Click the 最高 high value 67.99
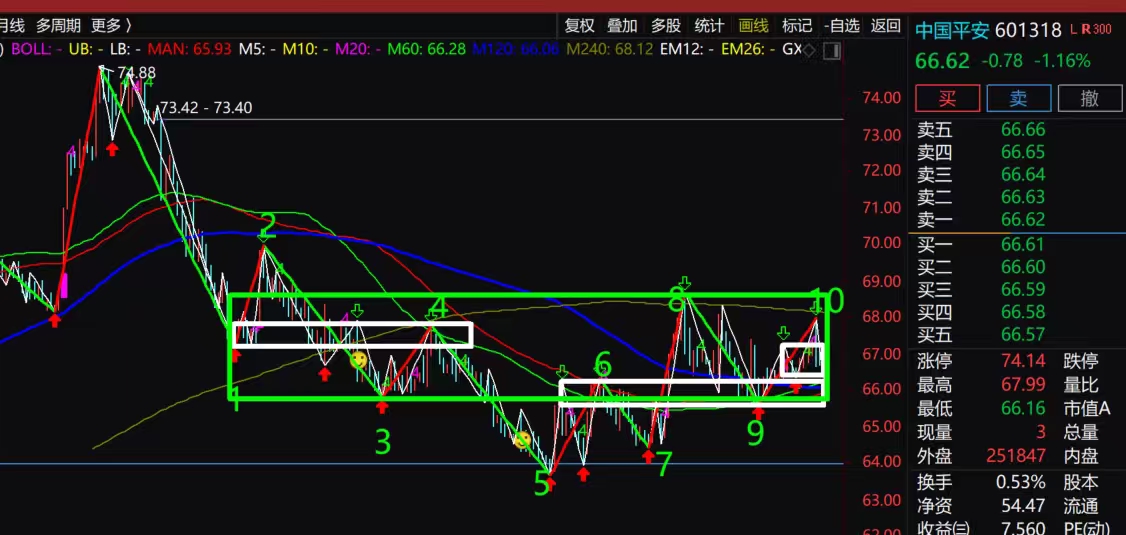Screen dimensions: 1126x535 coord(1023,385)
